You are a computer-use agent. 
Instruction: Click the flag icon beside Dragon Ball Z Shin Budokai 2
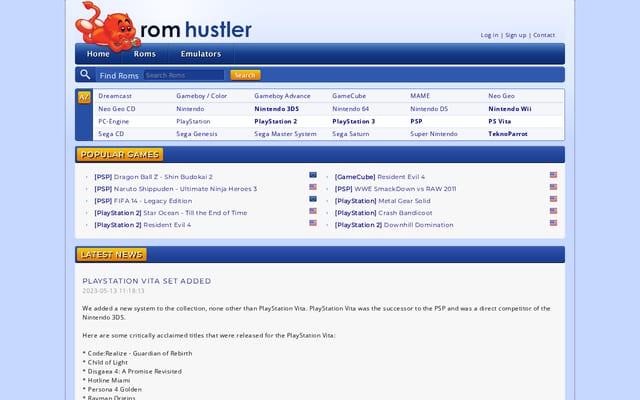tap(313, 175)
